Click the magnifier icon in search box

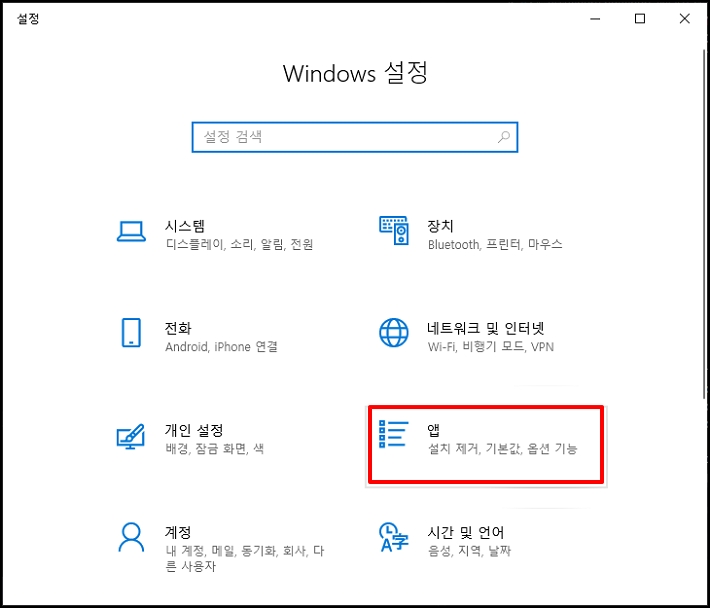click(504, 137)
